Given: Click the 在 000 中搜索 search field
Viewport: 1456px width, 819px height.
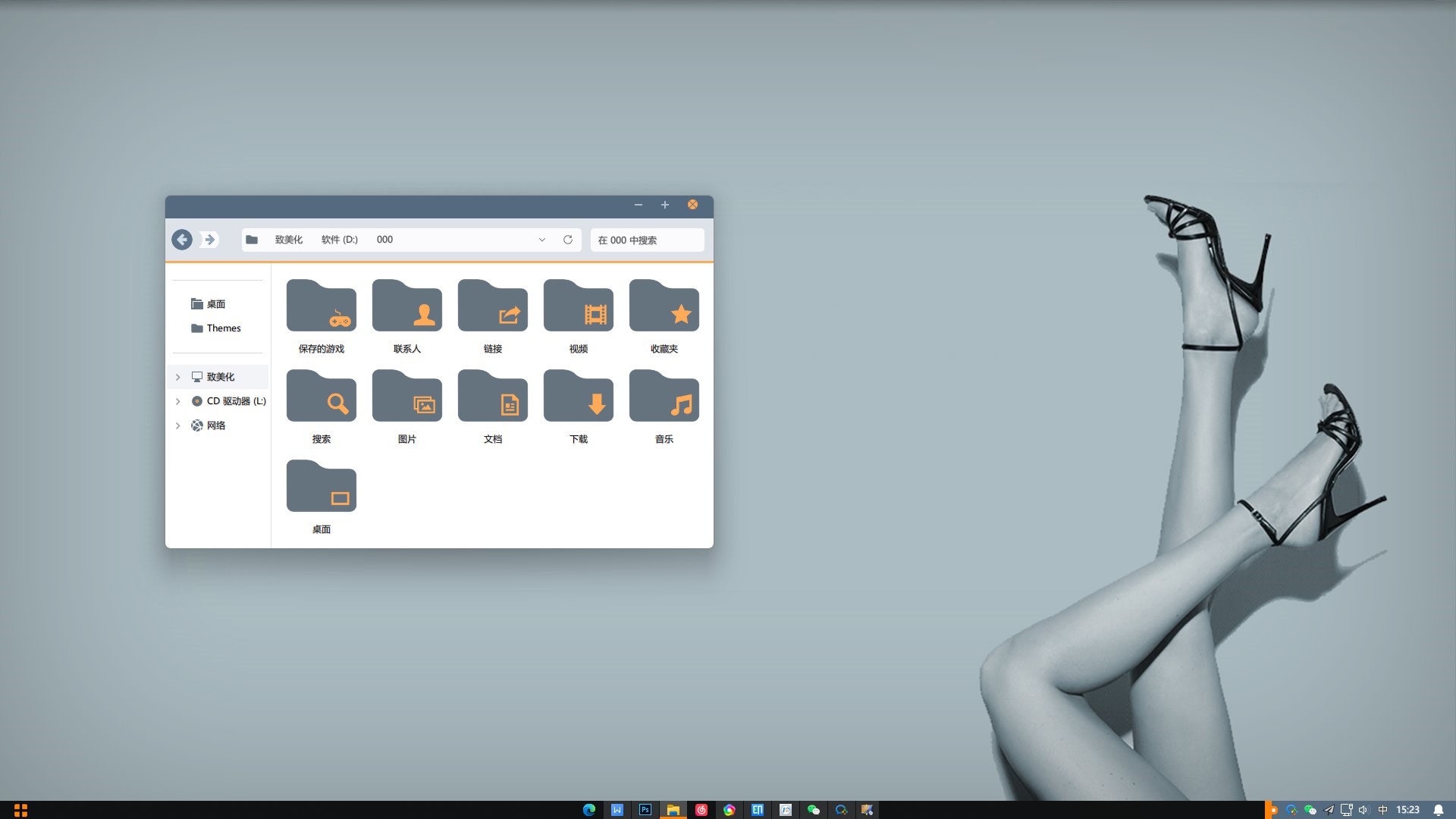Looking at the screenshot, I should pyautogui.click(x=646, y=240).
